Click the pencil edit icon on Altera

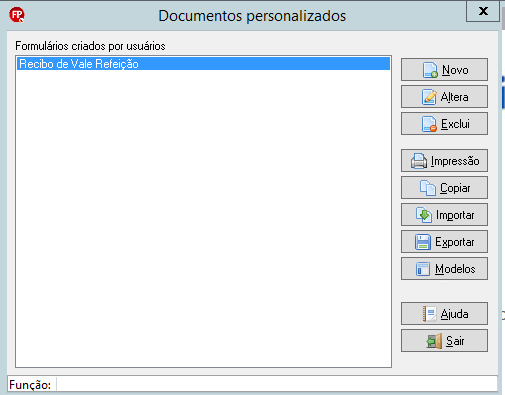429,97
